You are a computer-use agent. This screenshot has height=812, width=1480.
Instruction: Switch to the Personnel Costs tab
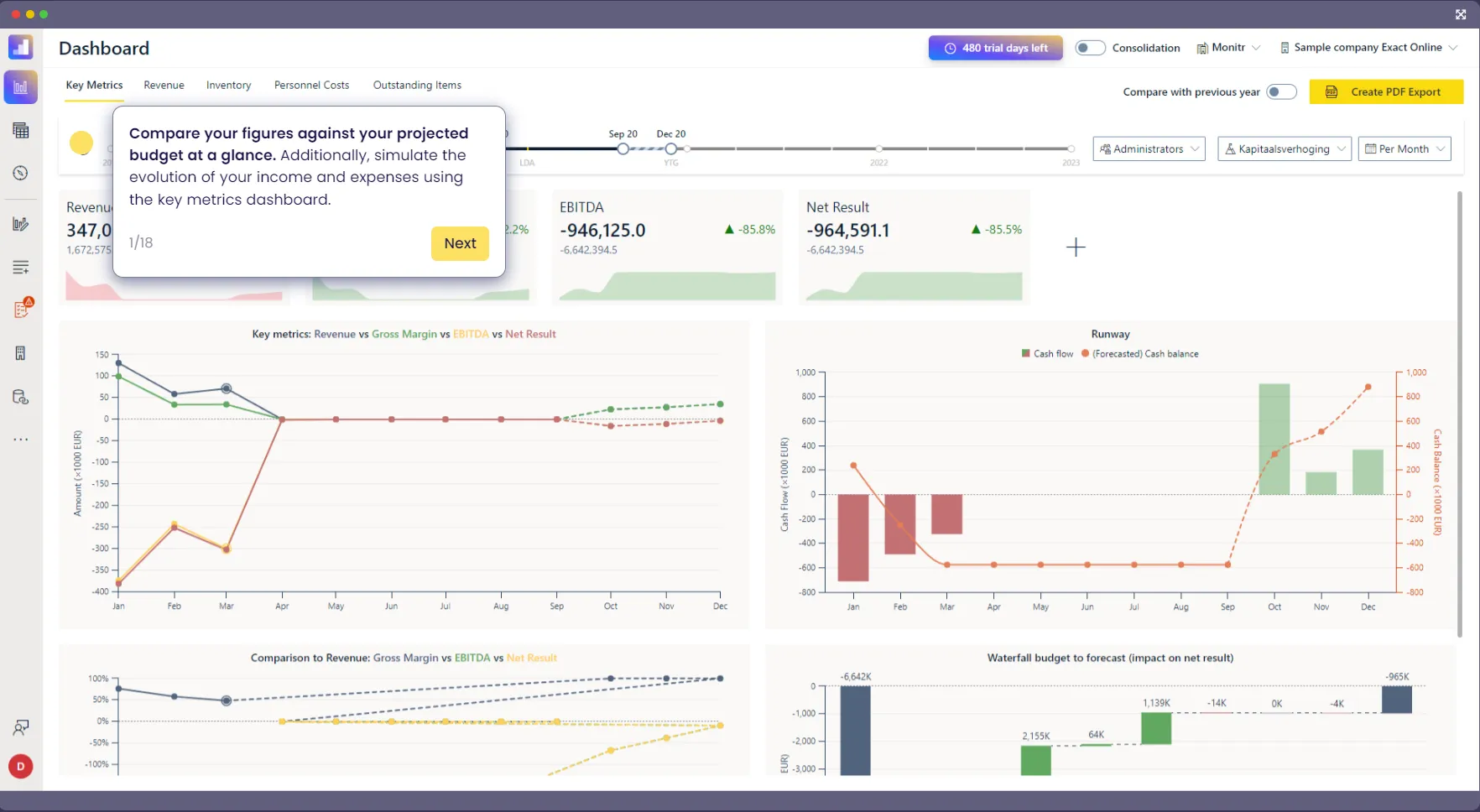click(311, 85)
